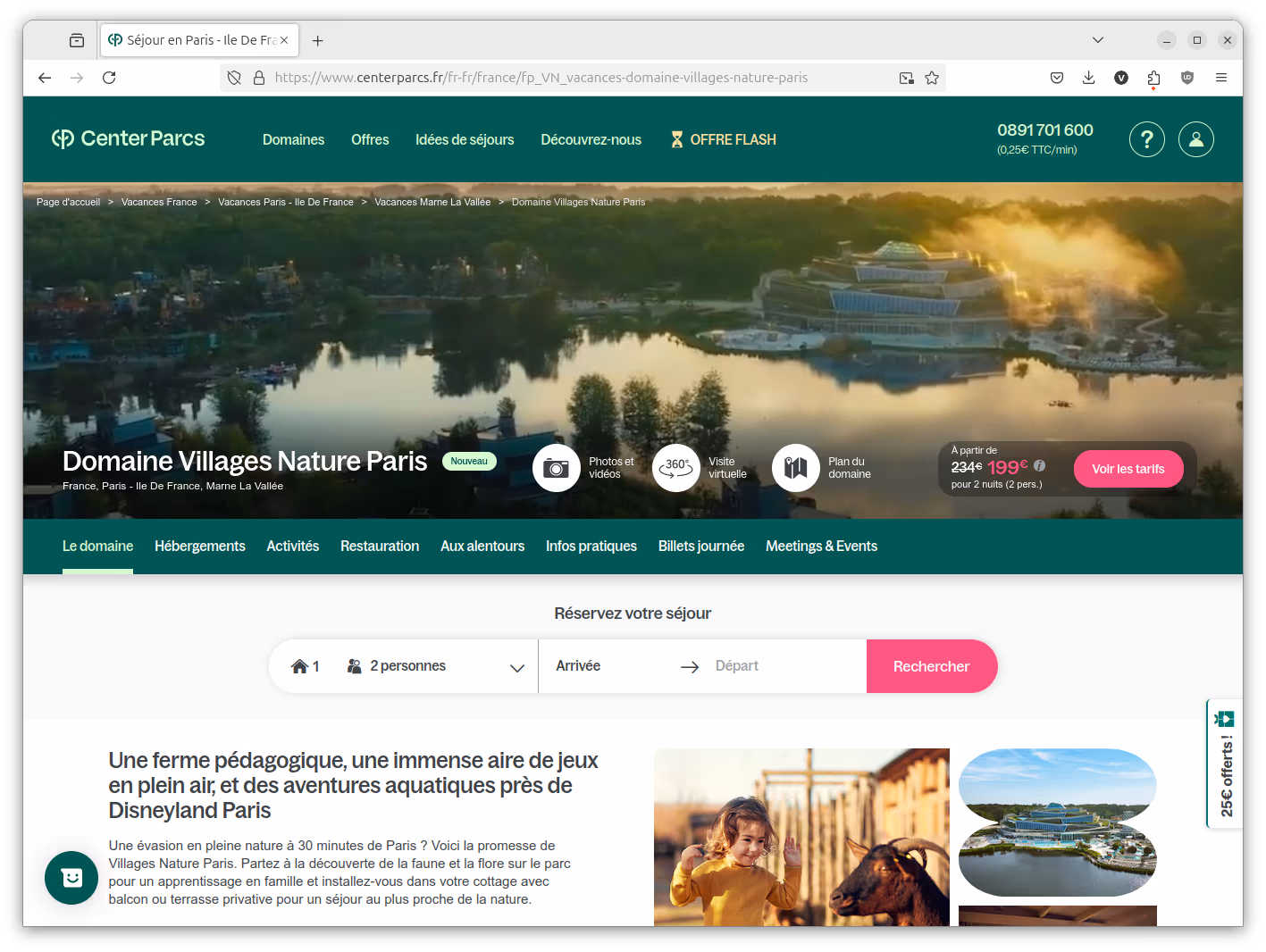
Task: Click the Rechercher button
Action: click(932, 666)
